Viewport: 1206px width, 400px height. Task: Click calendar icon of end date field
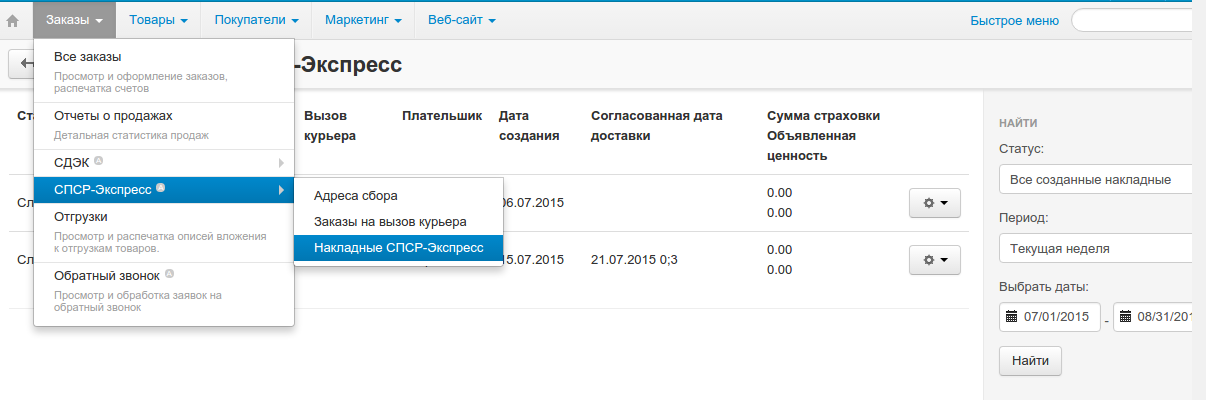(x=1125, y=317)
